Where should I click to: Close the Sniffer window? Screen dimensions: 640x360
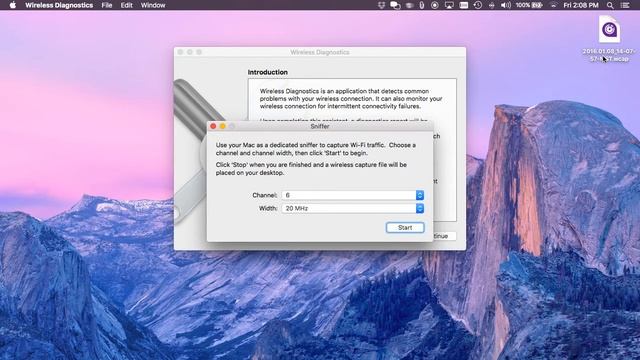click(x=213, y=126)
